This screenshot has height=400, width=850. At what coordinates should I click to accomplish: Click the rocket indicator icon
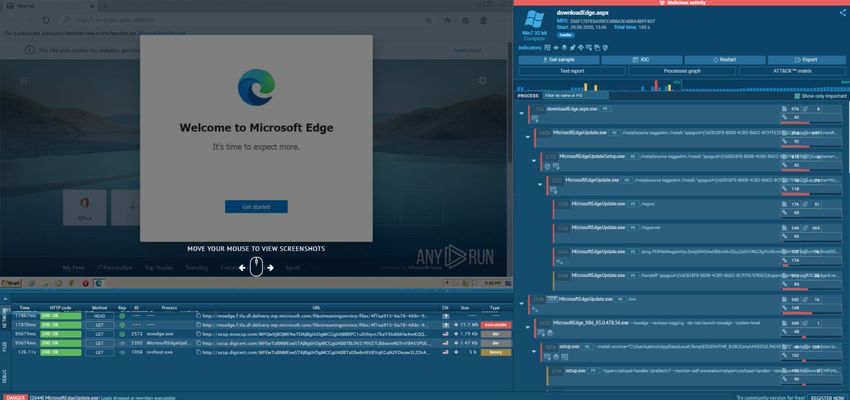pyautogui.click(x=571, y=48)
